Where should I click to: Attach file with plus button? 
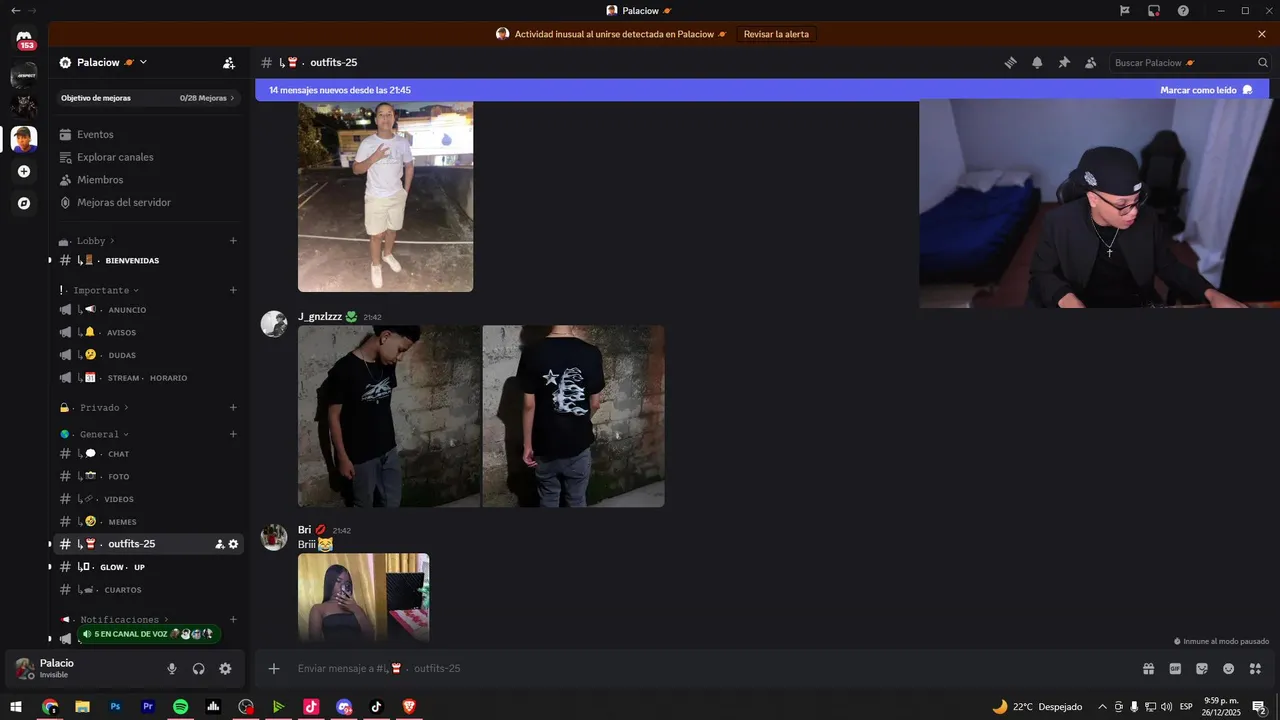pos(274,669)
